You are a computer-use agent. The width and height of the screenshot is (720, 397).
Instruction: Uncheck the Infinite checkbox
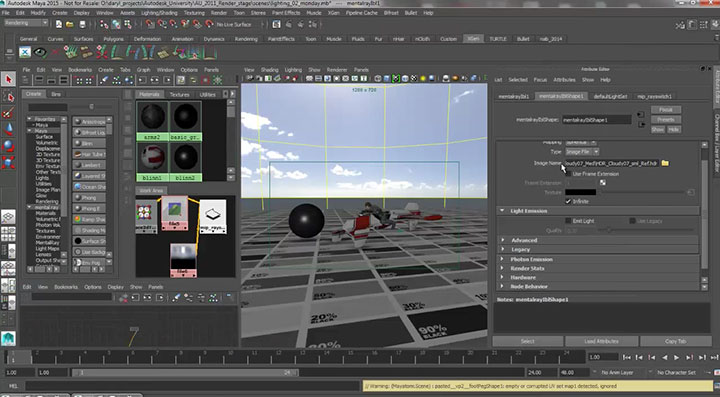(x=568, y=201)
